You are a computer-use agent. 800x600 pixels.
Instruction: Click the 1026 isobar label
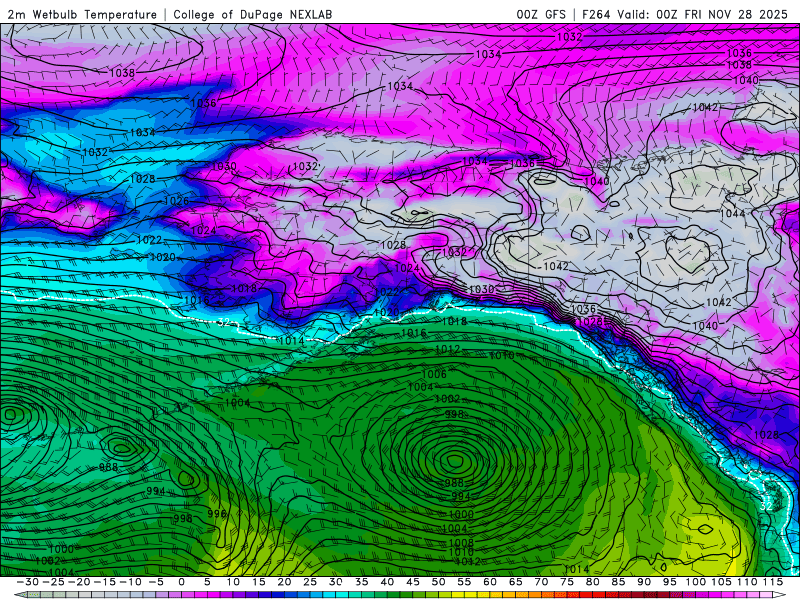coord(177,201)
